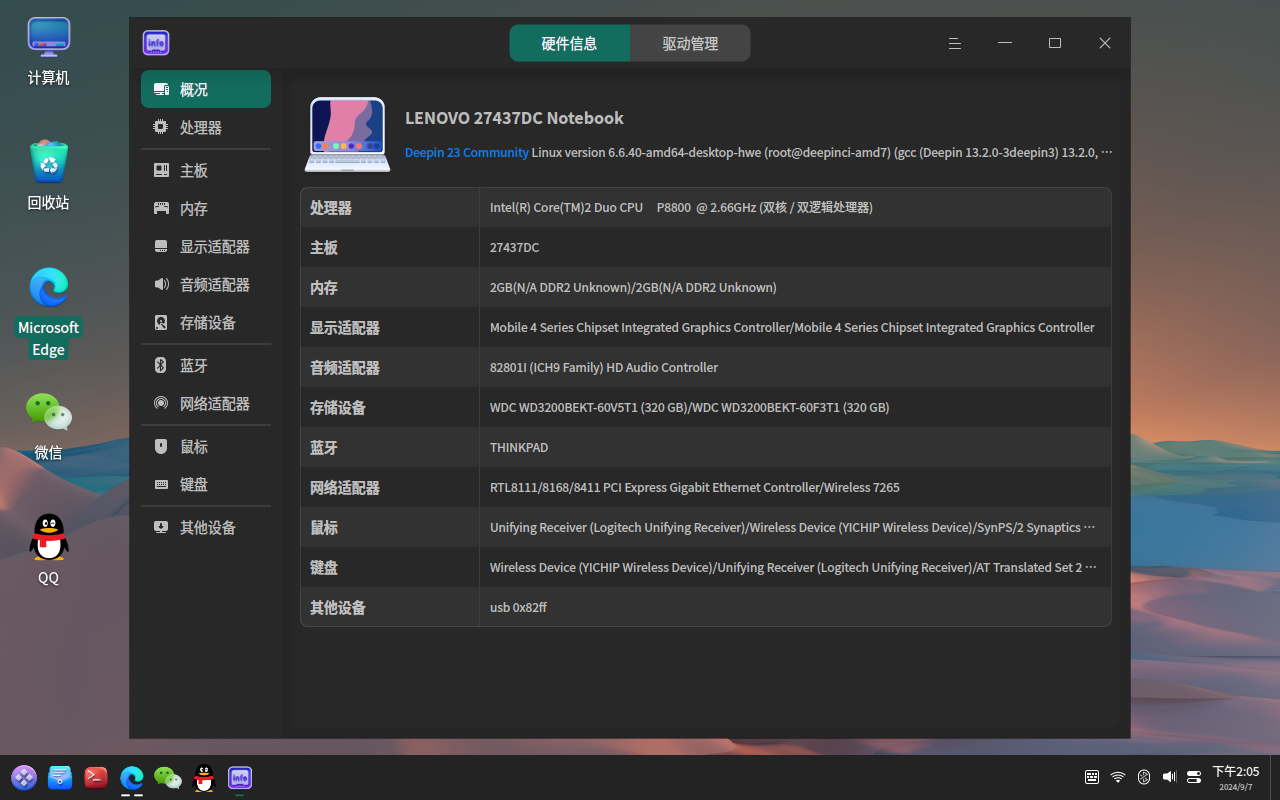Open QQ penguin desktop icon
Viewport: 1280px width, 800px height.
(x=49, y=550)
